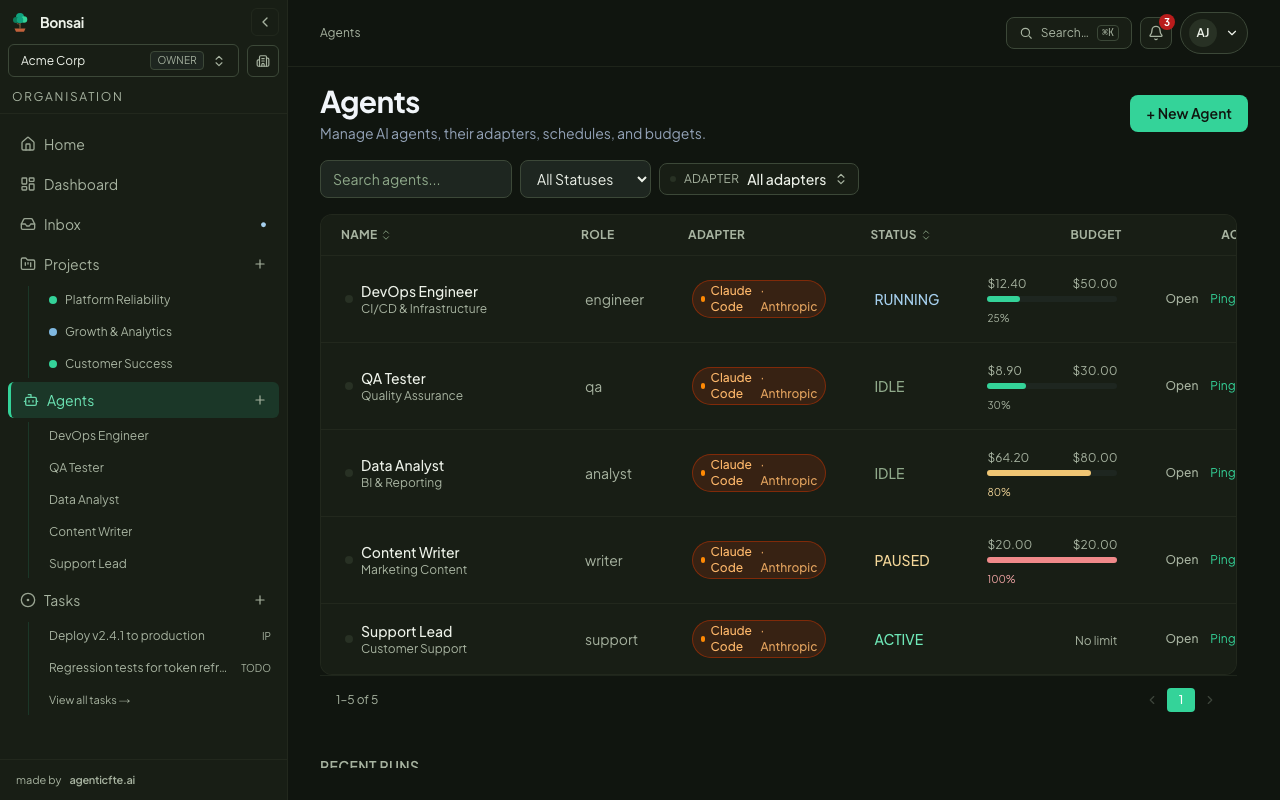The width and height of the screenshot is (1280, 800).
Task: Ping the QA Tester agent
Action: pos(1223,386)
